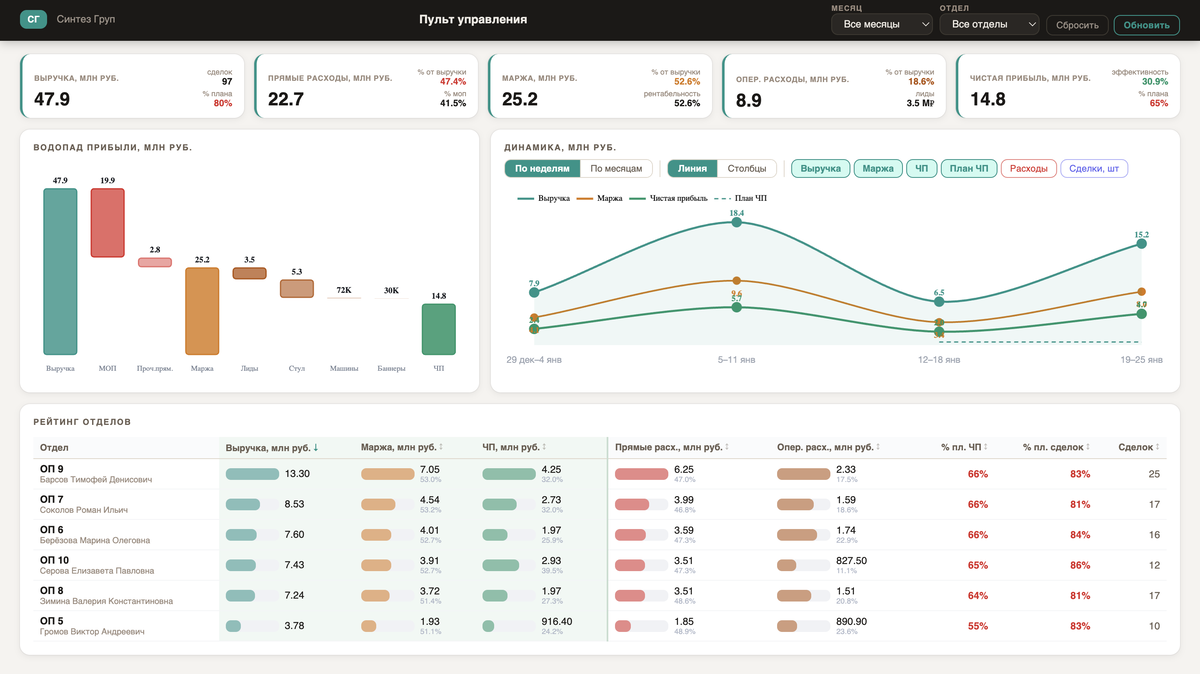Switch chart to По месяцам
Viewport: 1200px width, 674px height.
point(616,169)
